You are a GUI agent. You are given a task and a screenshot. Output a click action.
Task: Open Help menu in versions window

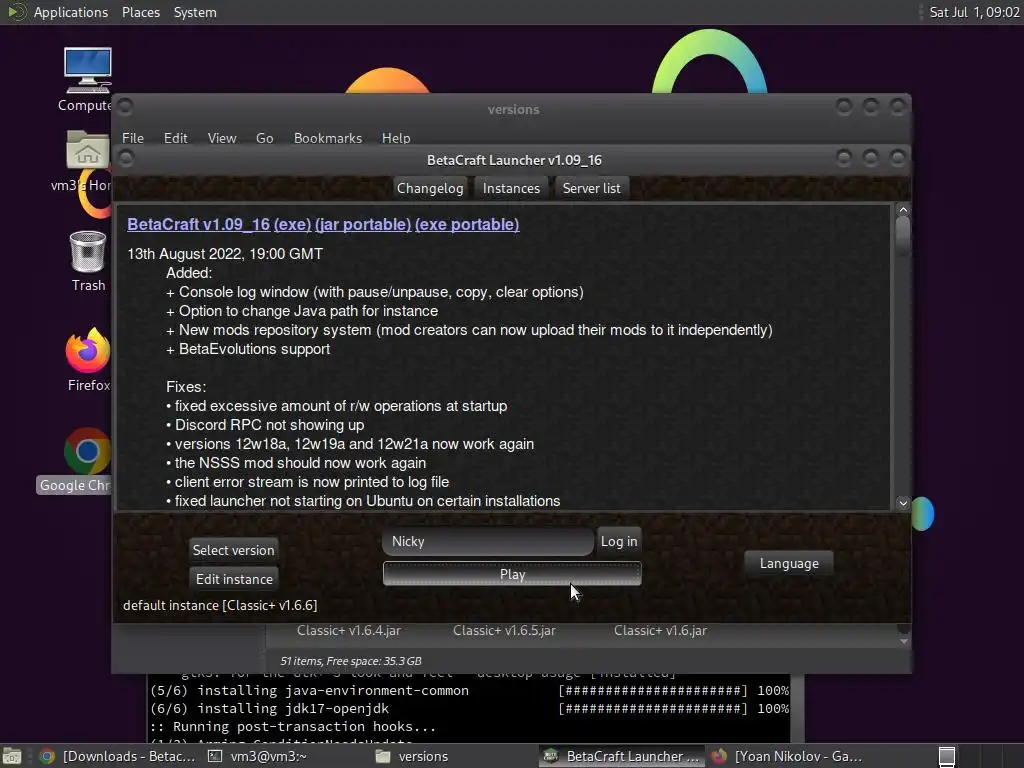pyautogui.click(x=396, y=138)
